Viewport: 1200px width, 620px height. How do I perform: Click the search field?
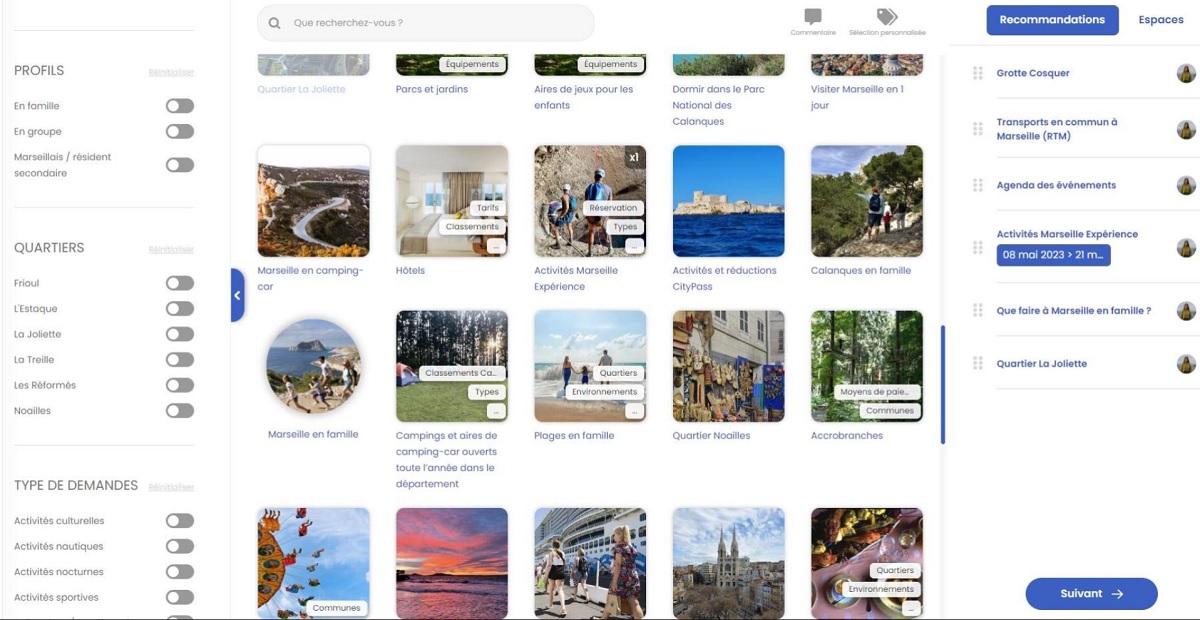pos(425,23)
